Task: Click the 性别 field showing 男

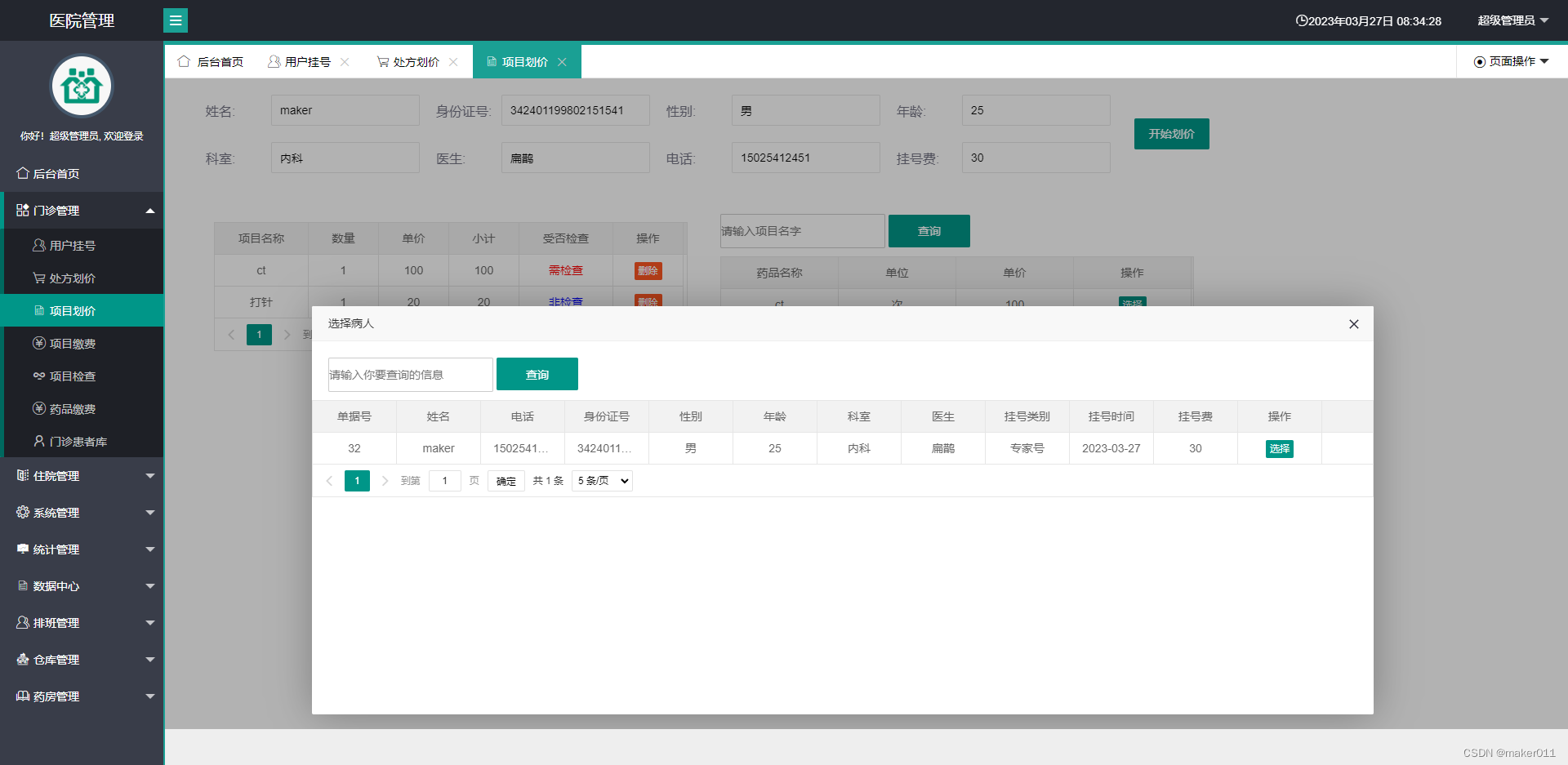Action: tap(806, 110)
